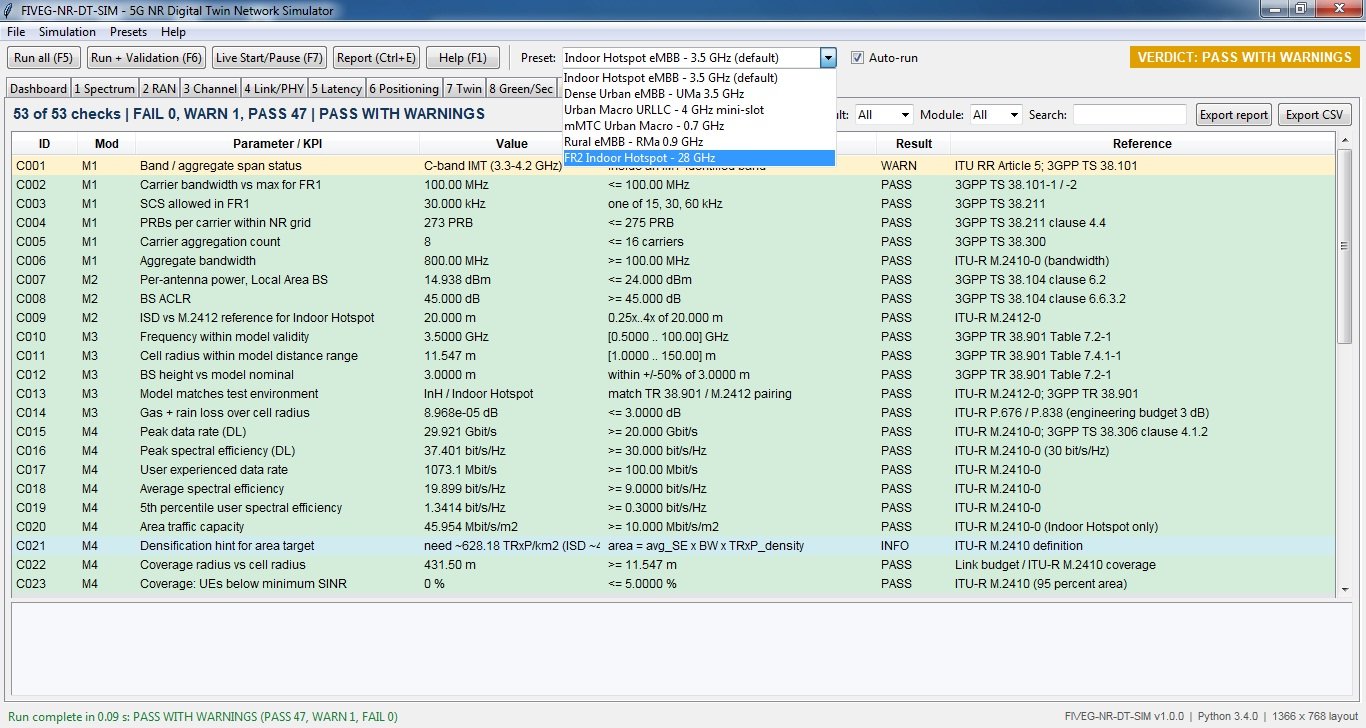This screenshot has width=1366, height=728.
Task: Show the 5 Latency tab
Action: (337, 89)
